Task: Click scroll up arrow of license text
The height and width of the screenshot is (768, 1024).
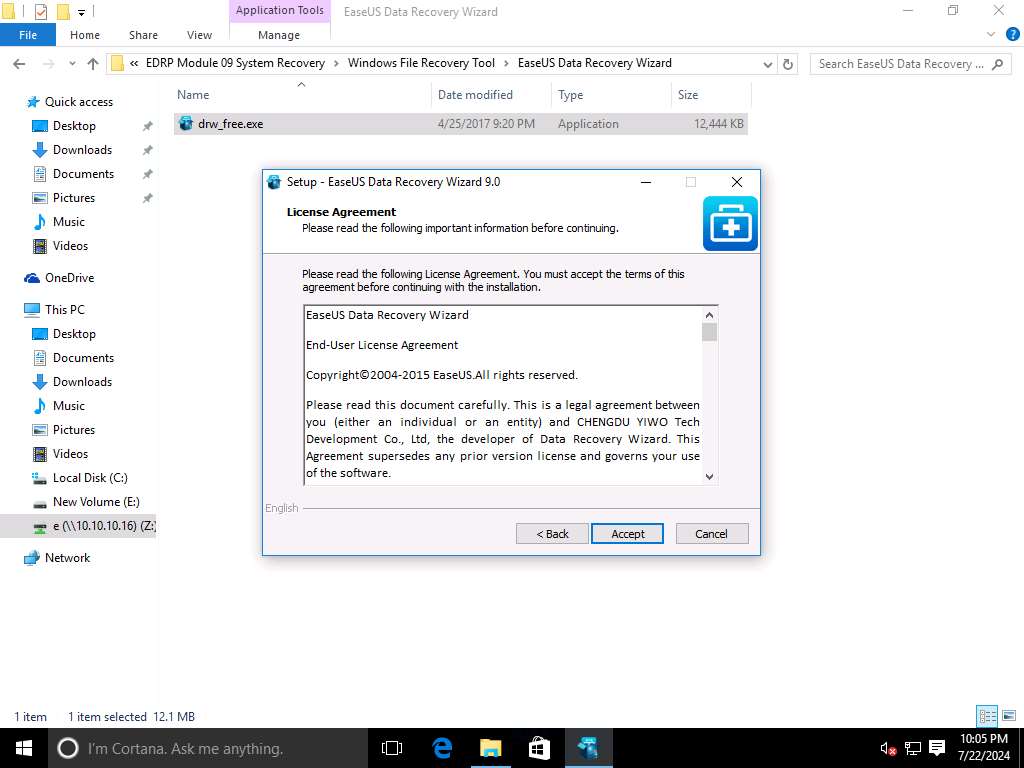Action: (x=709, y=315)
